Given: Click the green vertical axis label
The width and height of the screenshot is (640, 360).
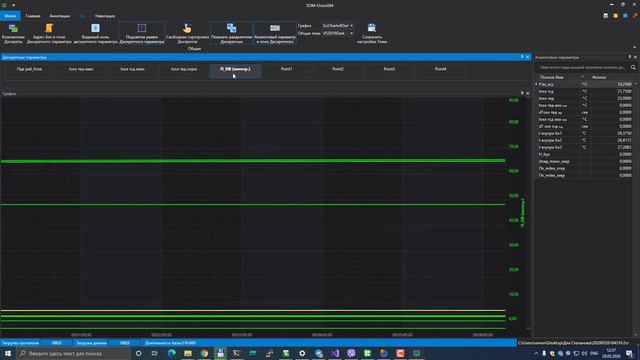Looking at the screenshot, I should point(523,213).
